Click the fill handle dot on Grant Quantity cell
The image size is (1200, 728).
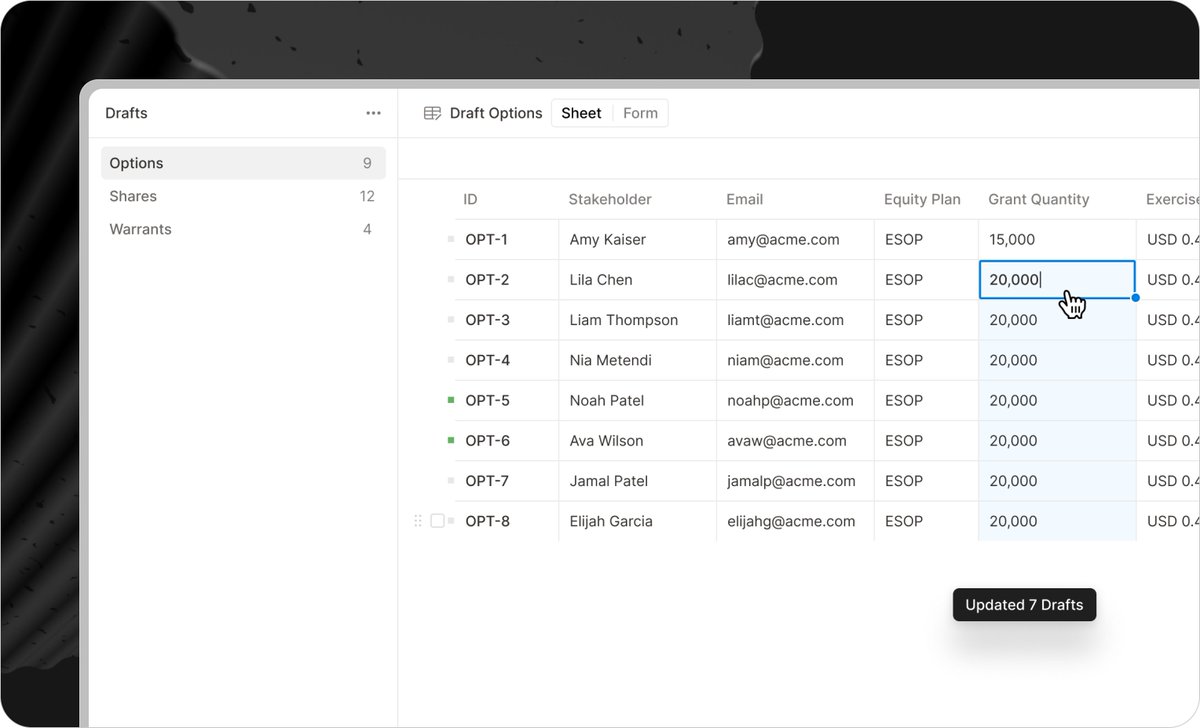click(1135, 298)
